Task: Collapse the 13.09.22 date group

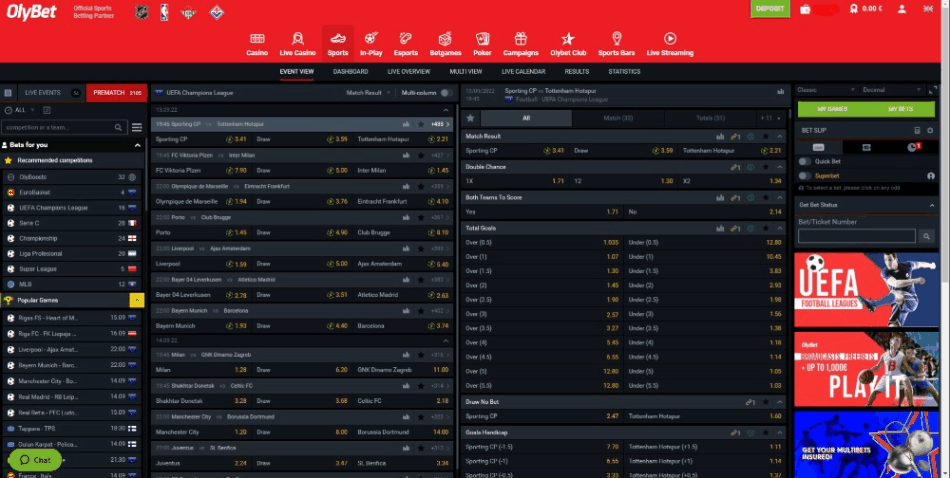Action: pyautogui.click(x=447, y=110)
